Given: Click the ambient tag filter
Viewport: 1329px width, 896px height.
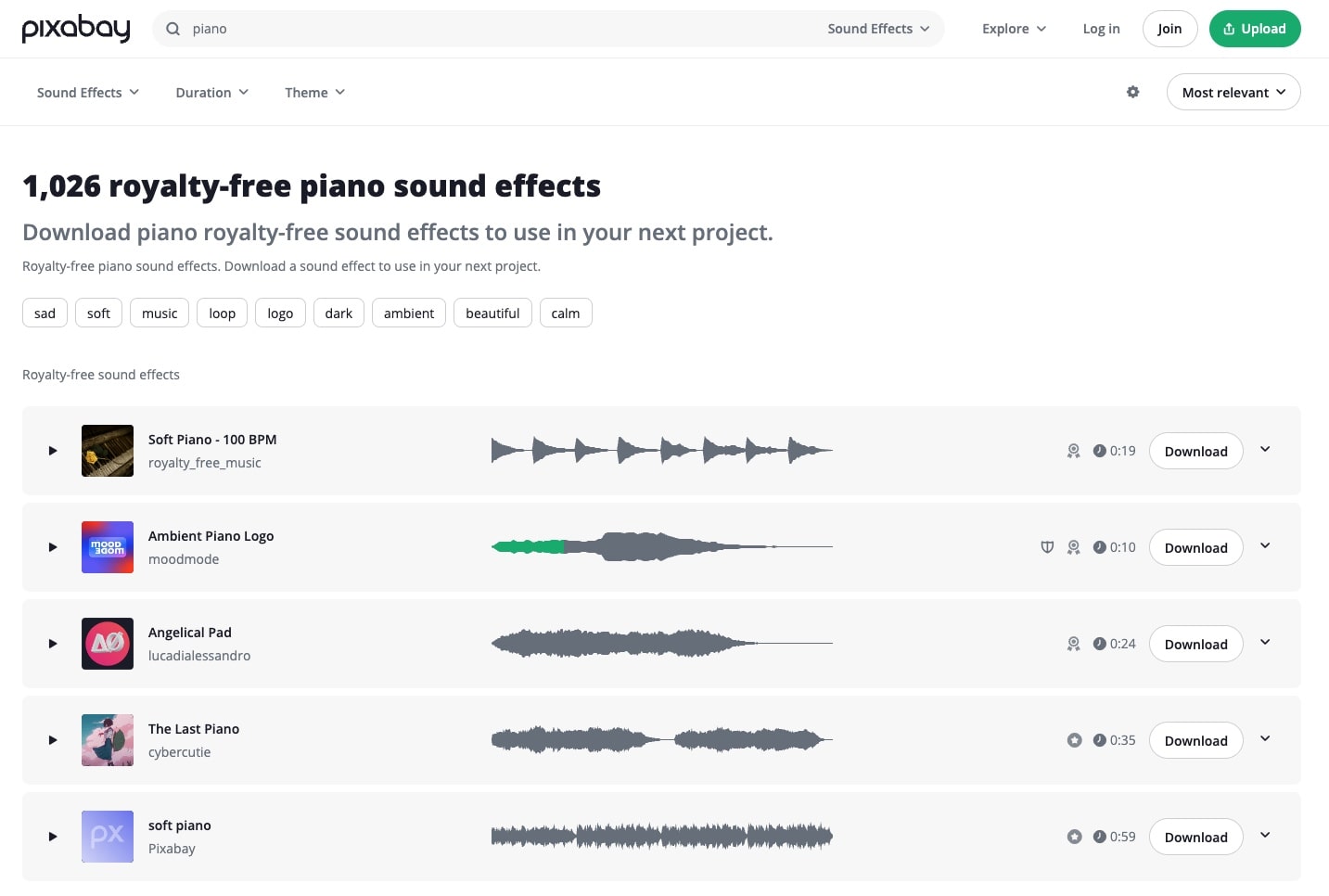Looking at the screenshot, I should (408, 313).
